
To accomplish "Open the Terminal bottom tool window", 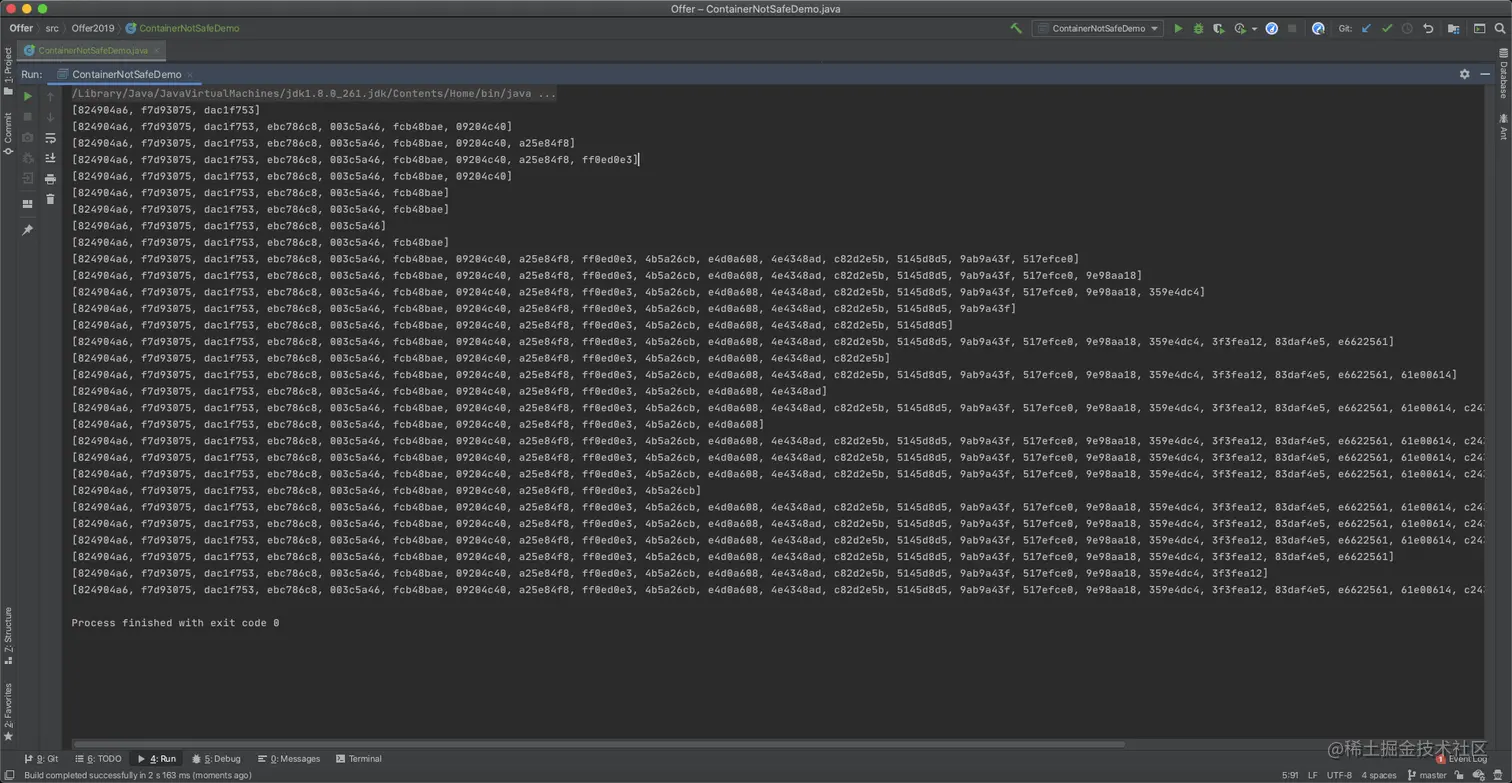I will [x=359, y=759].
